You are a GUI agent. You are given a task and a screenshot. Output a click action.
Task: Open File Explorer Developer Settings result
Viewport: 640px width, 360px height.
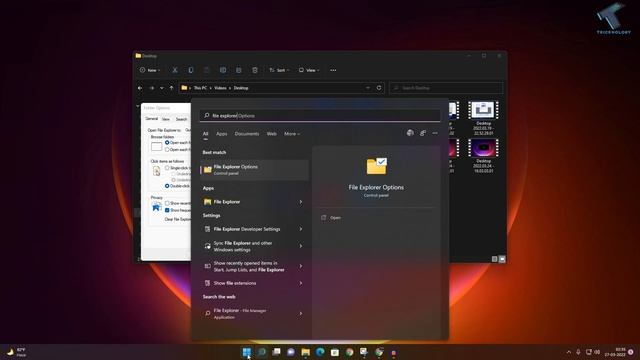[250, 229]
